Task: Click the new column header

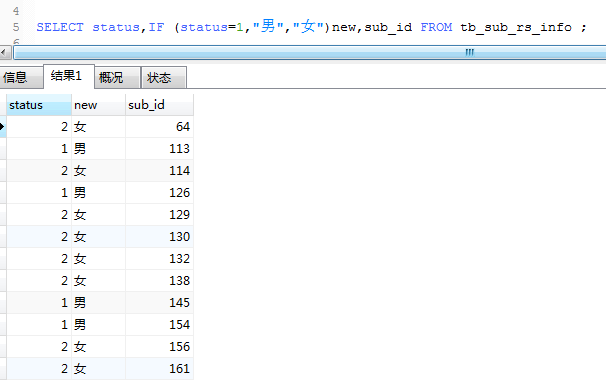Action: [98, 105]
